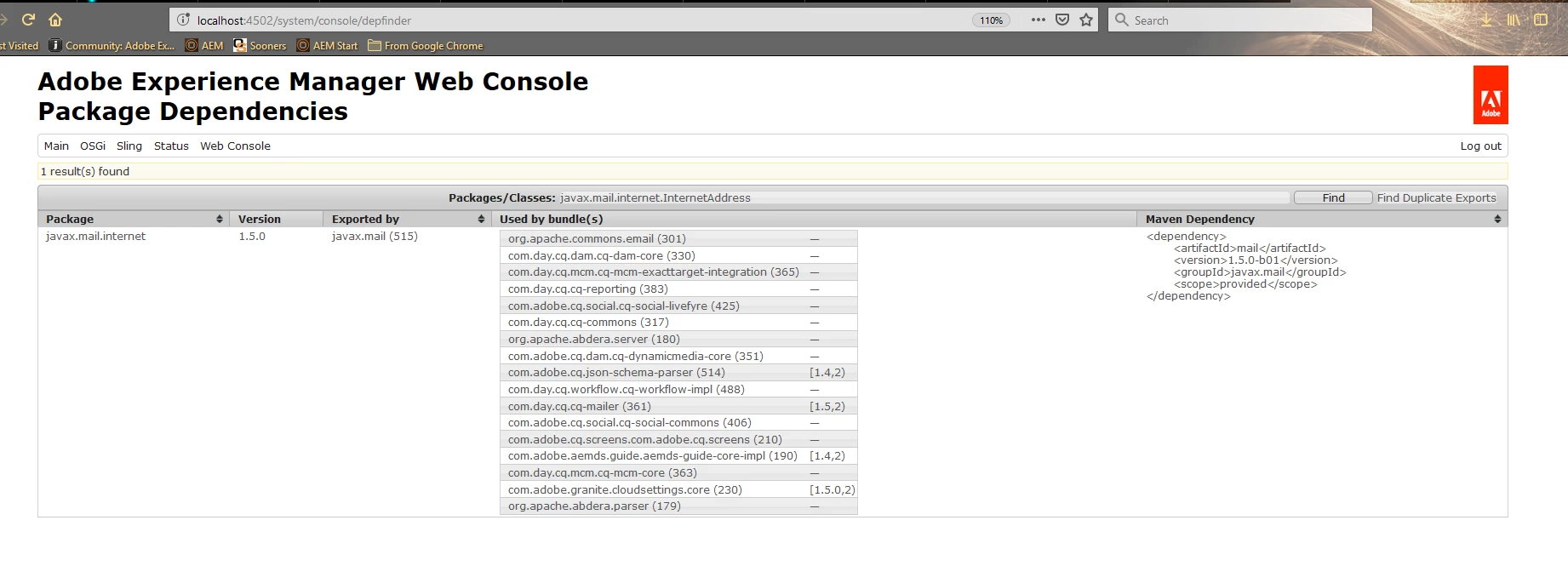Image resolution: width=1568 pixels, height=566 pixels.
Task: Click Log out link
Action: pos(1480,146)
